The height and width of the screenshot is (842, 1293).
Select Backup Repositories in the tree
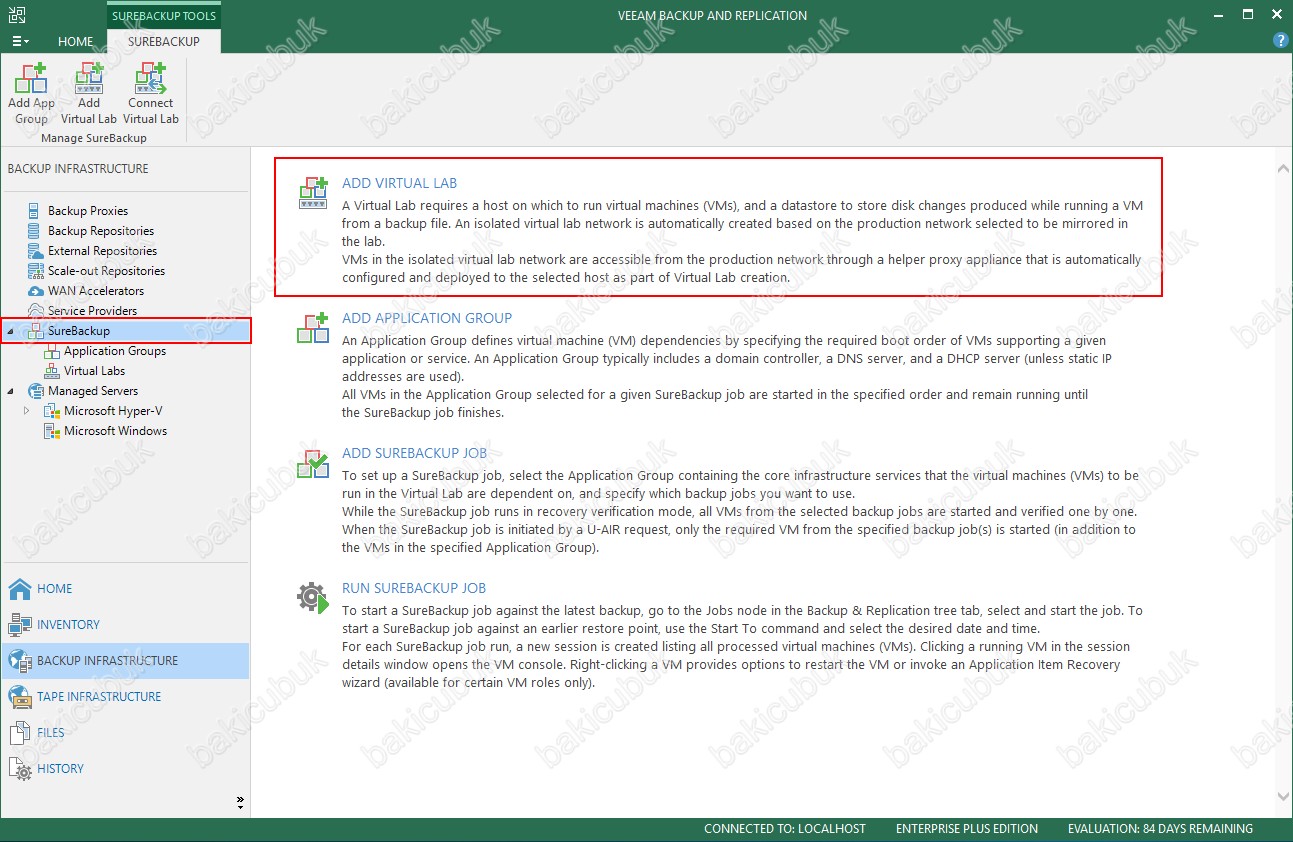(101, 231)
